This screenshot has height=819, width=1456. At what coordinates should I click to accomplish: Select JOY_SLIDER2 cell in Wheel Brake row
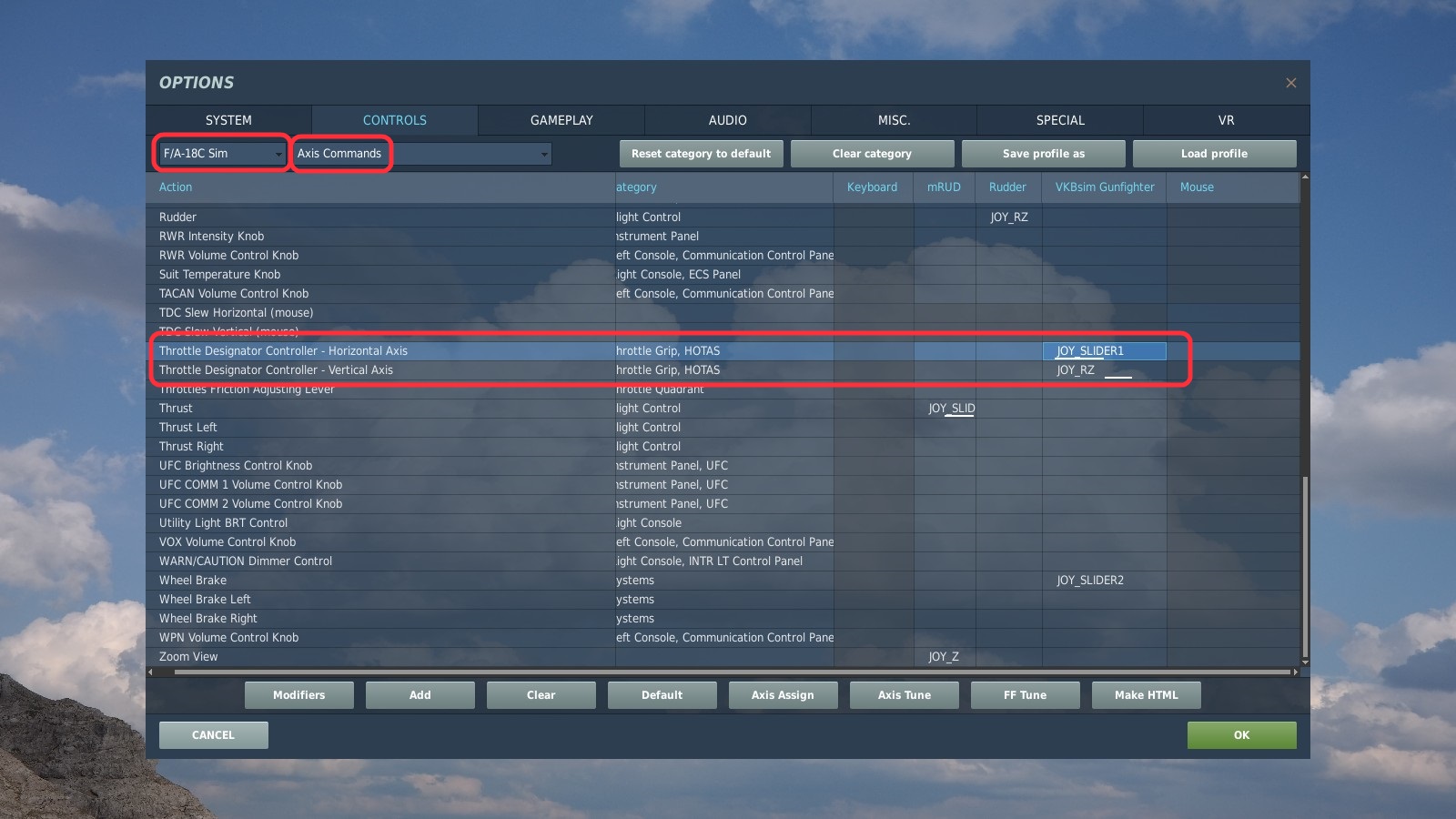click(1104, 581)
